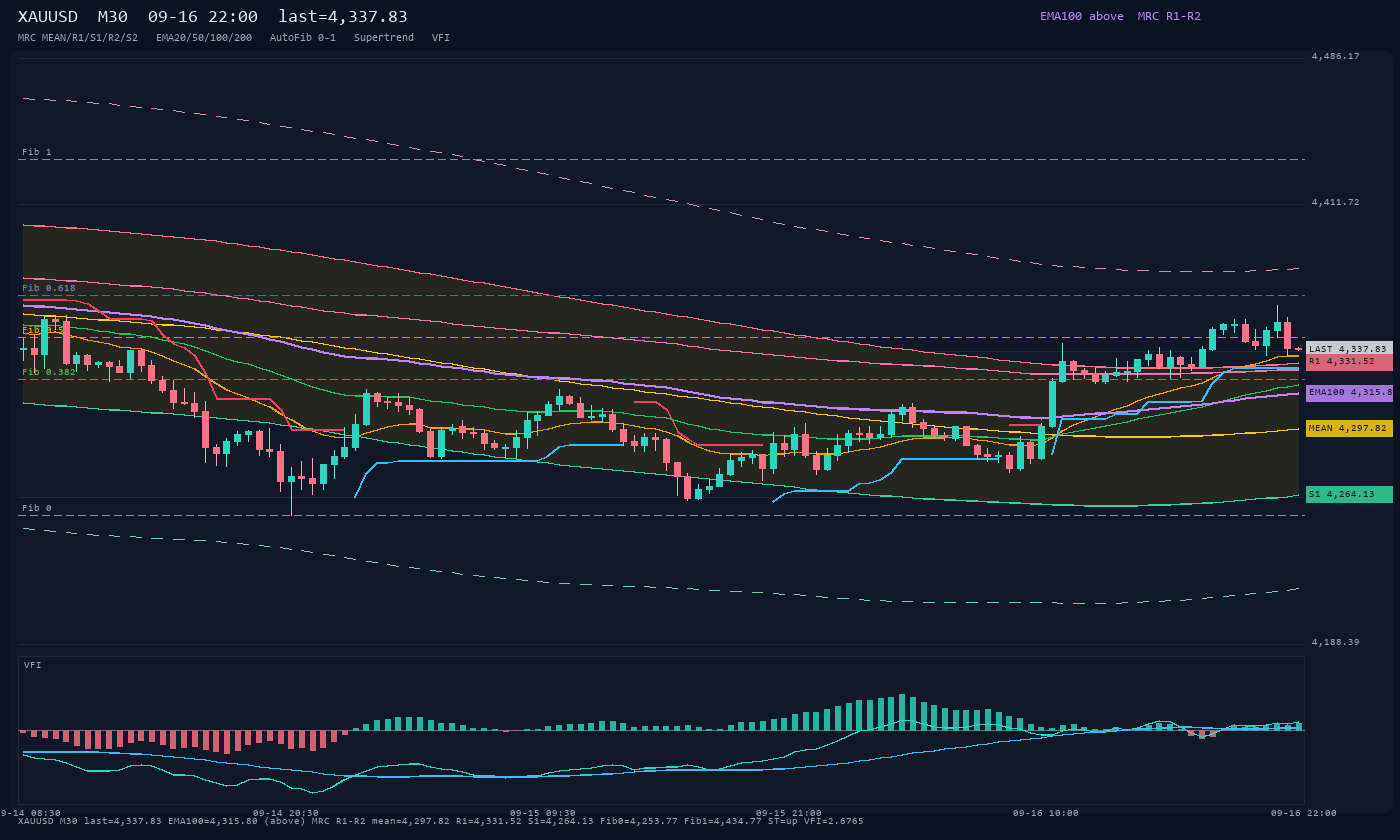Click the Supertrend legend label
The width and height of the screenshot is (1400, 840).
click(x=384, y=37)
